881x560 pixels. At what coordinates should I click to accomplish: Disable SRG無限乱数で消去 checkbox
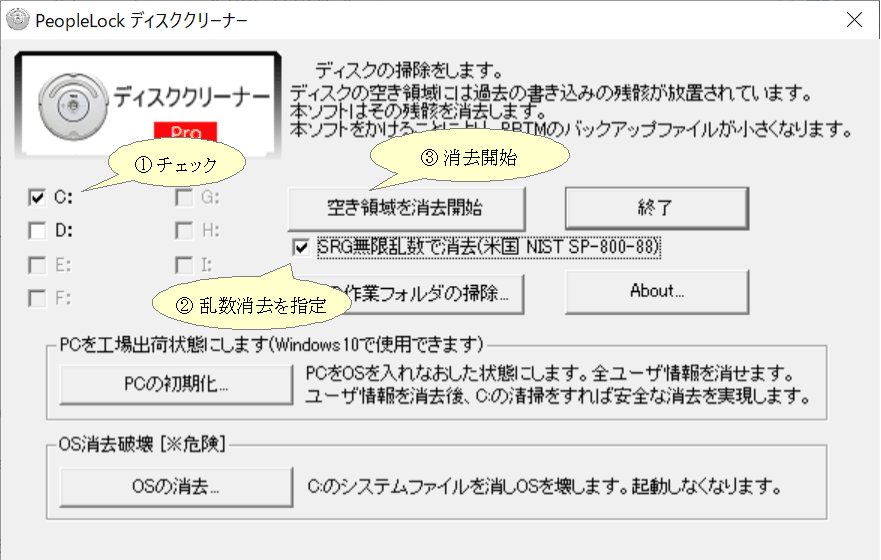tap(301, 247)
